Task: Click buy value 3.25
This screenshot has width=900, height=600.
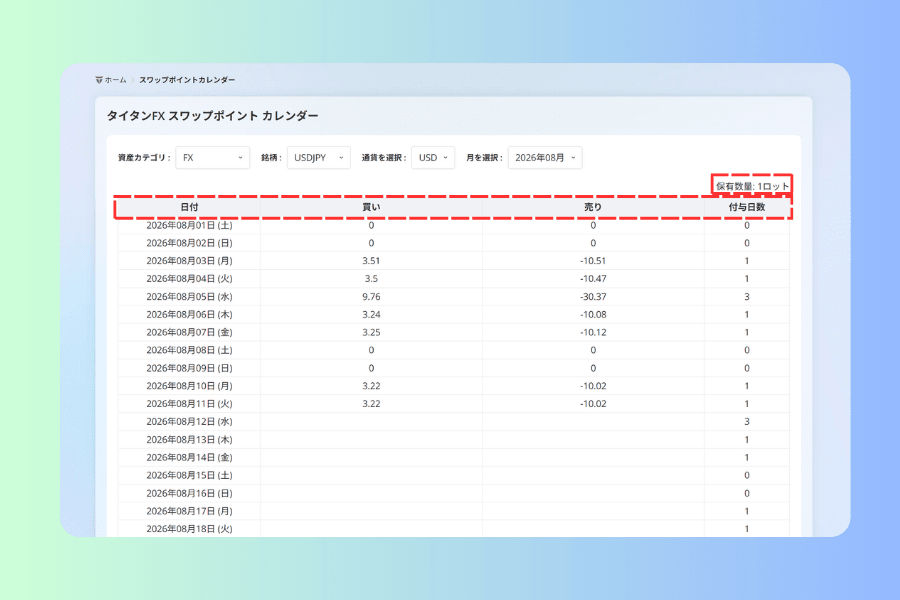Action: click(x=371, y=332)
